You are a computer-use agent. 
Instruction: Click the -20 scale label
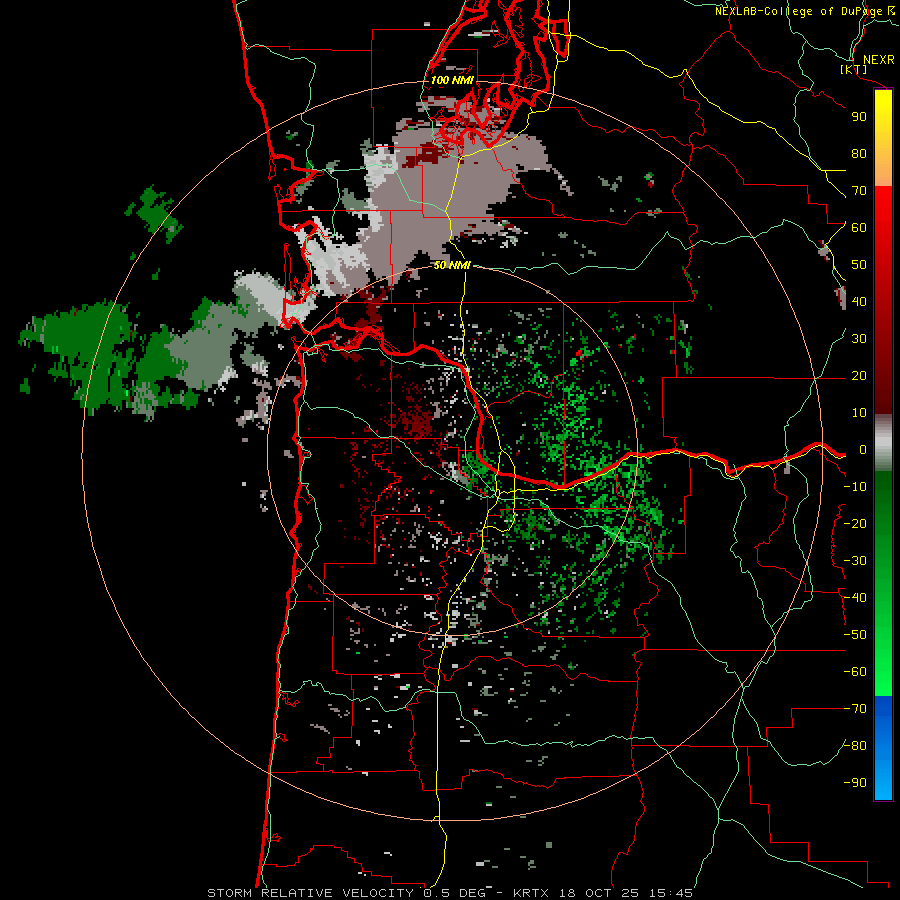click(855, 524)
